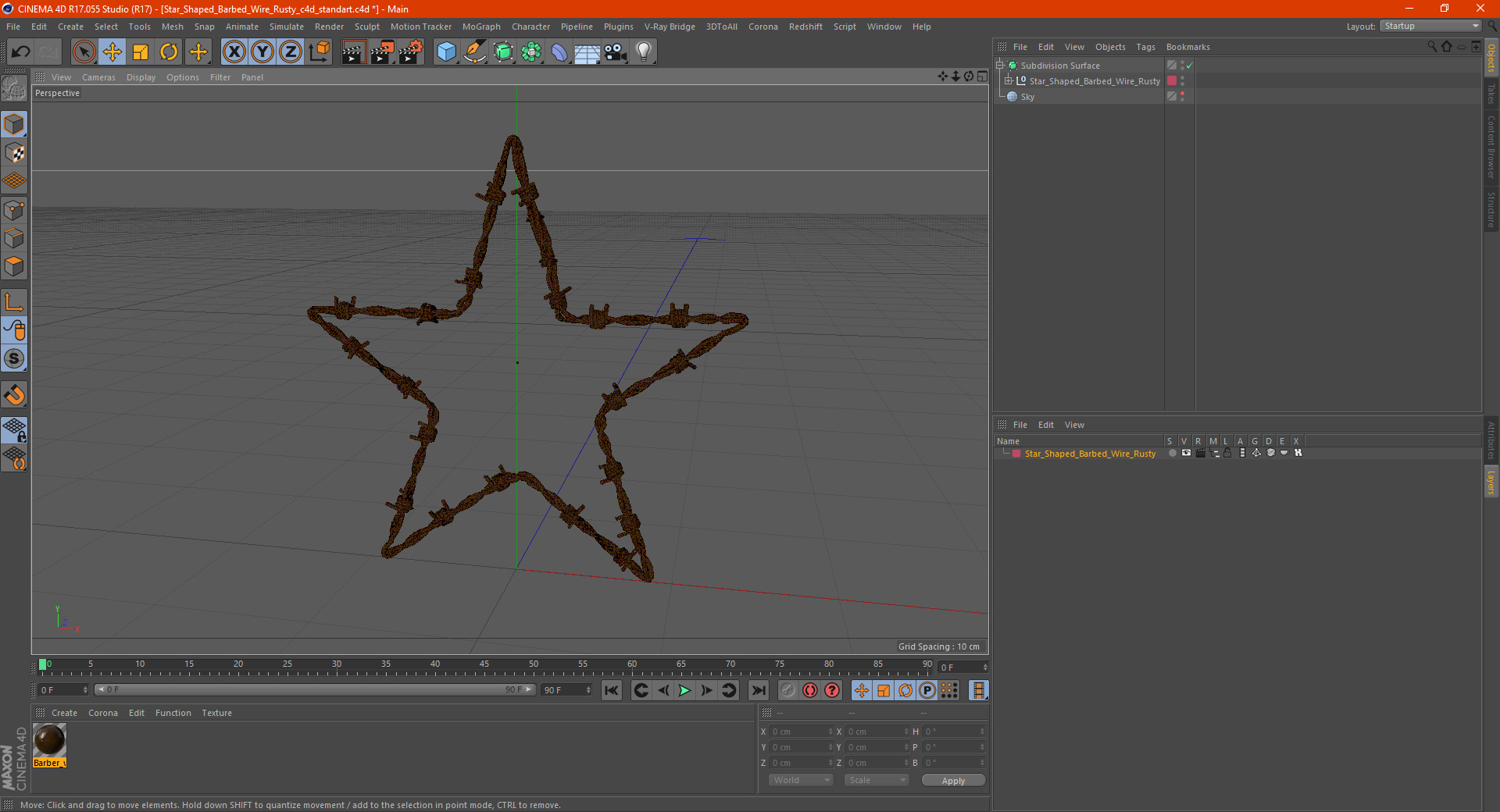Toggle X axis lock
Viewport: 1500px width, 812px height.
234,52
